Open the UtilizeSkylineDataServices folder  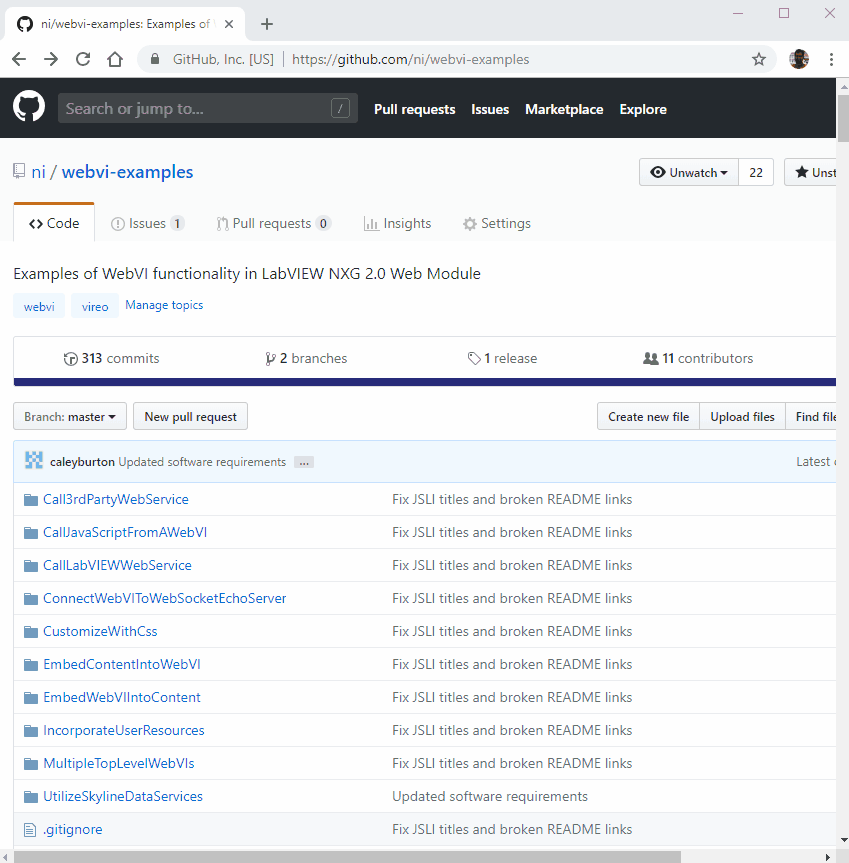(x=123, y=796)
